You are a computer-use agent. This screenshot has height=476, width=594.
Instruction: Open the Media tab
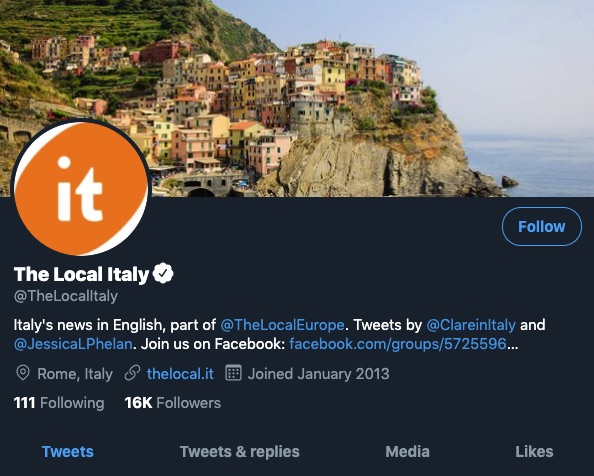coord(408,452)
